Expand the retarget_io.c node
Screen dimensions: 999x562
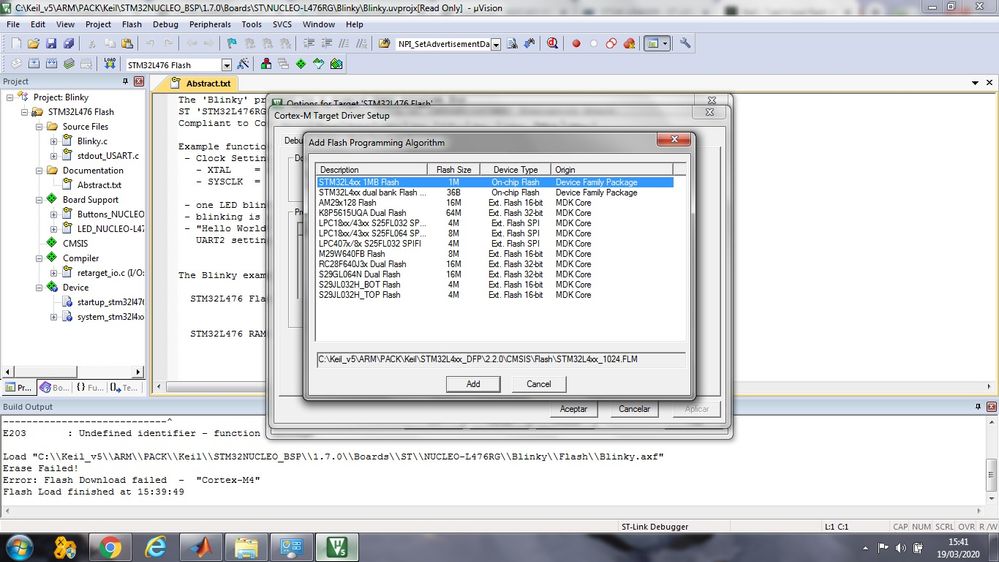(x=54, y=273)
